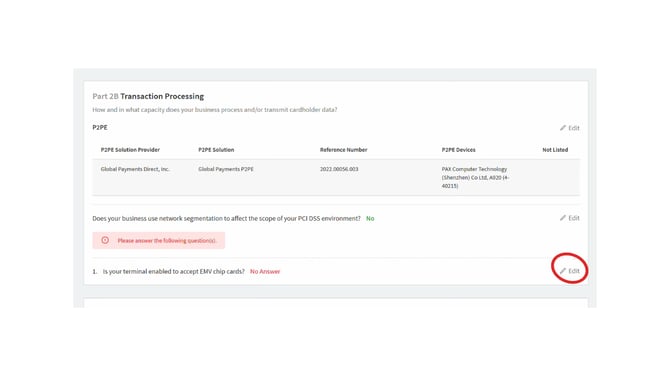Click the 'Please answer the following question(s)' banner
Screen dimensions: 670x376
[159, 241]
